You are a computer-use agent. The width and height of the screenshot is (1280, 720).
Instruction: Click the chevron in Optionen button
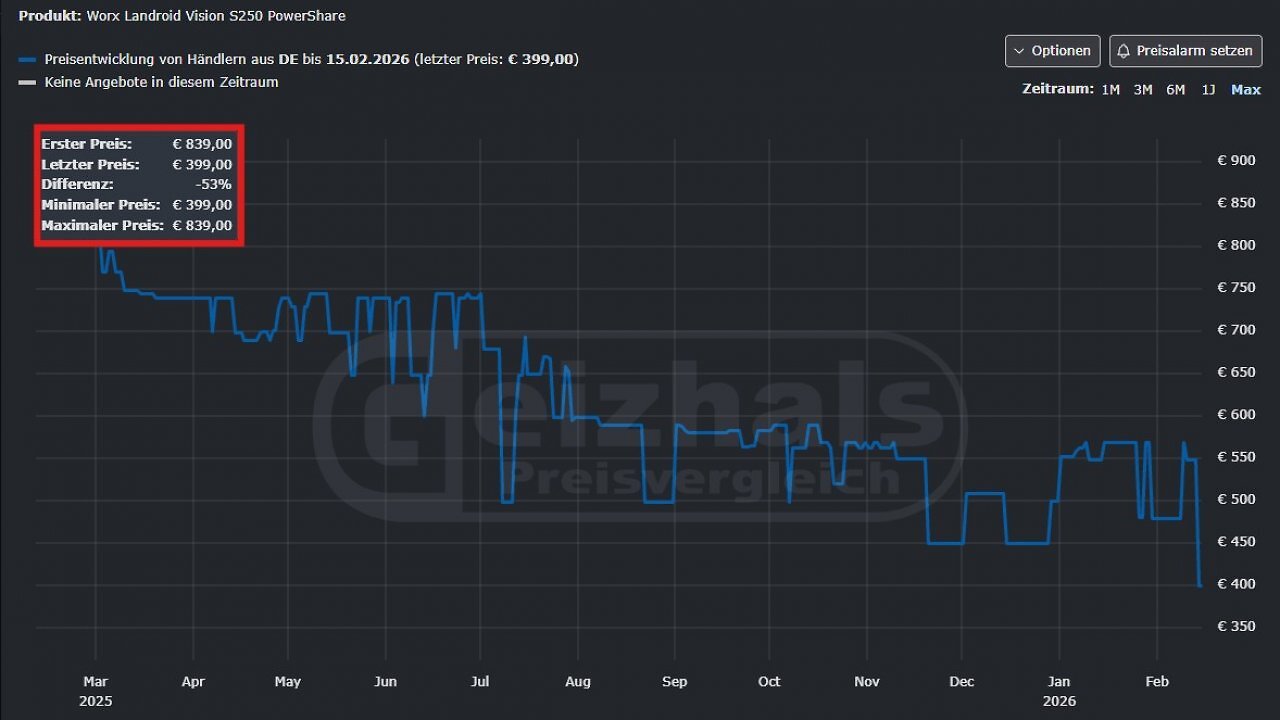click(x=1020, y=51)
